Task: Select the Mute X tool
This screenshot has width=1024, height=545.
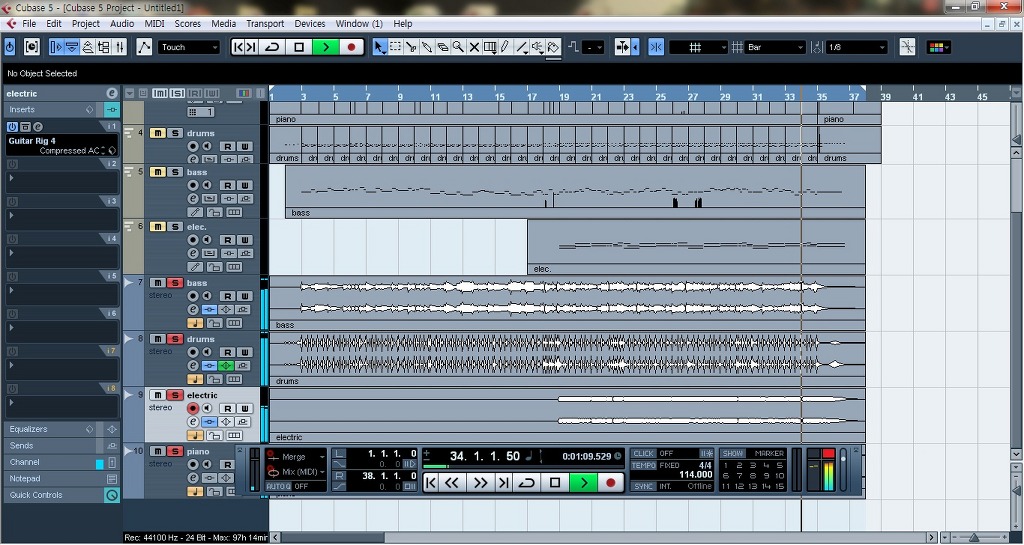Action: 474,47
